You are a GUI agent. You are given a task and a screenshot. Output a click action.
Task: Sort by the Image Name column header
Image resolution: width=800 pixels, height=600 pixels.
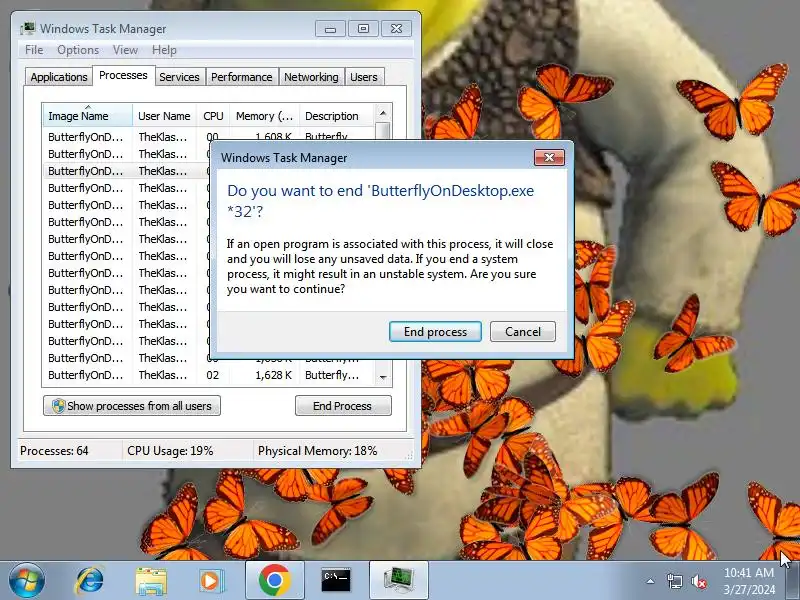tap(87, 116)
